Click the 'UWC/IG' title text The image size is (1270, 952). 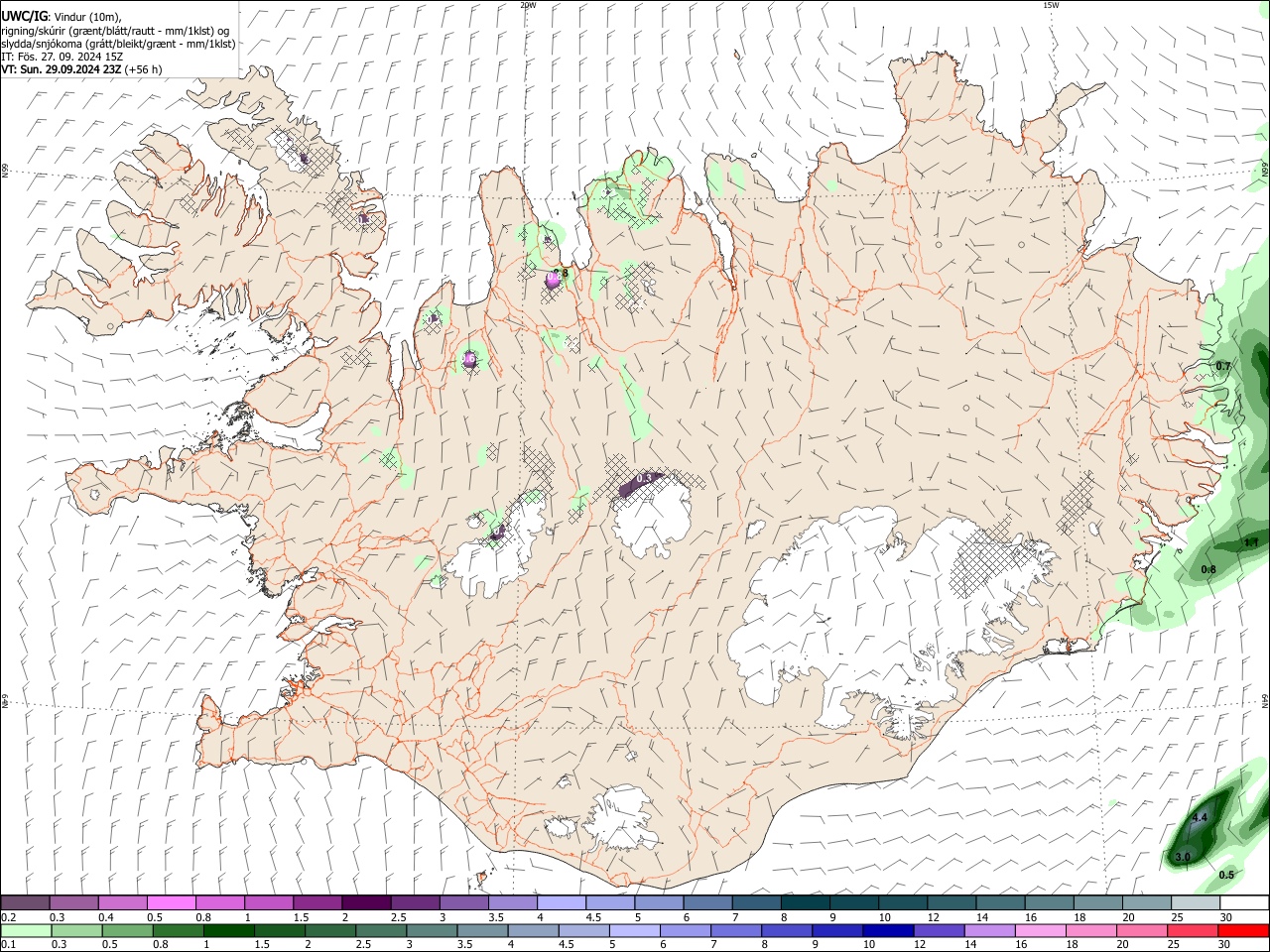click(x=23, y=16)
